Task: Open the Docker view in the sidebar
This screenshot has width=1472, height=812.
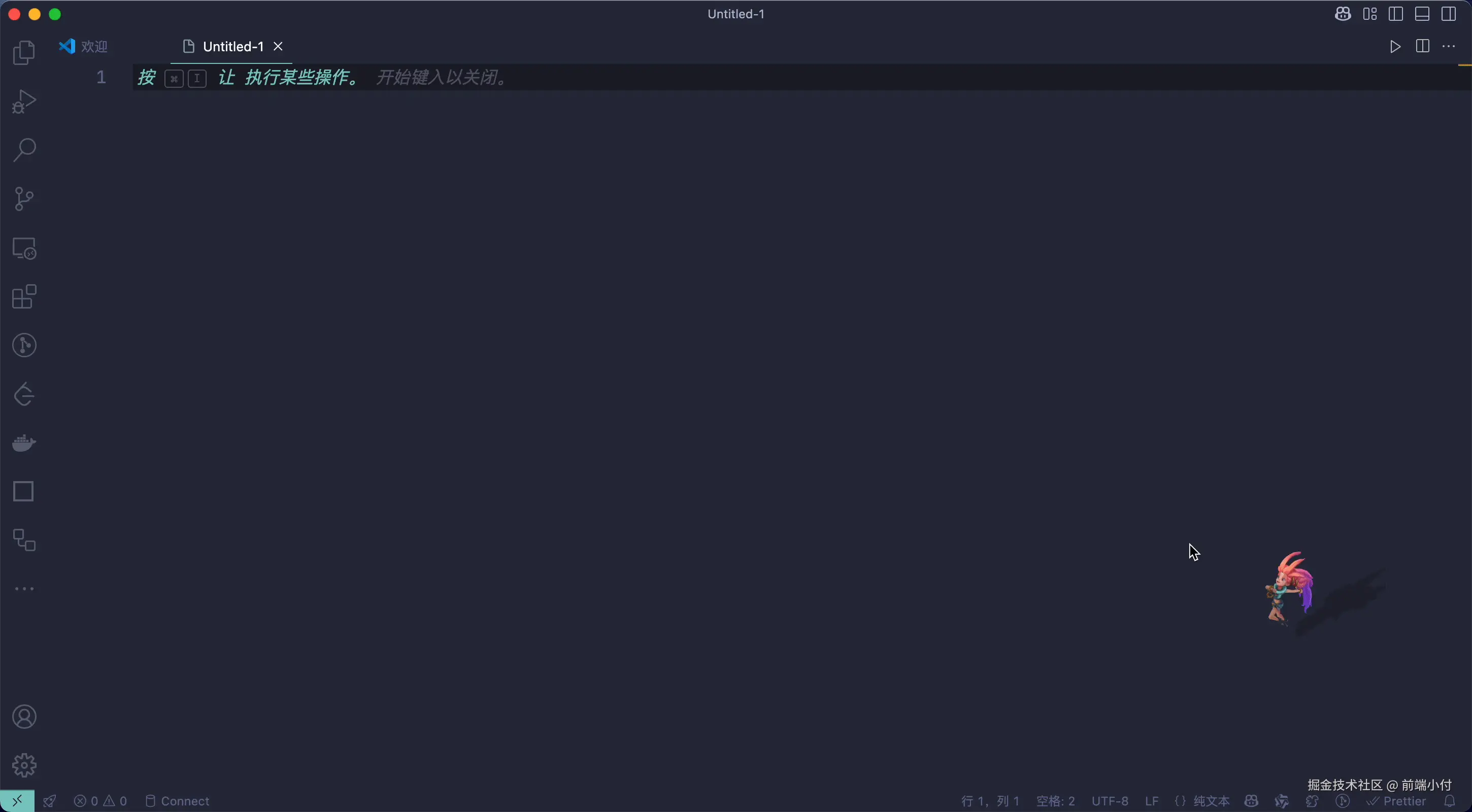Action: (24, 444)
